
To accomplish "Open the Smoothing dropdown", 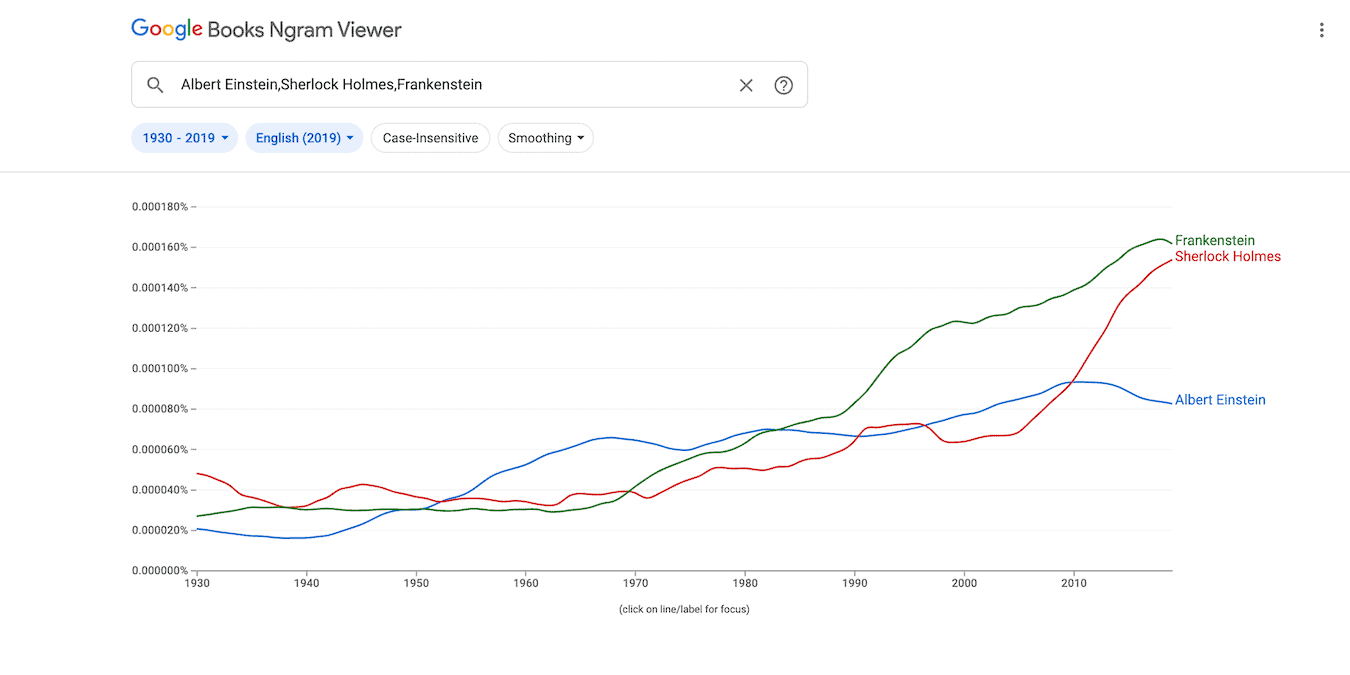I will click(545, 137).
